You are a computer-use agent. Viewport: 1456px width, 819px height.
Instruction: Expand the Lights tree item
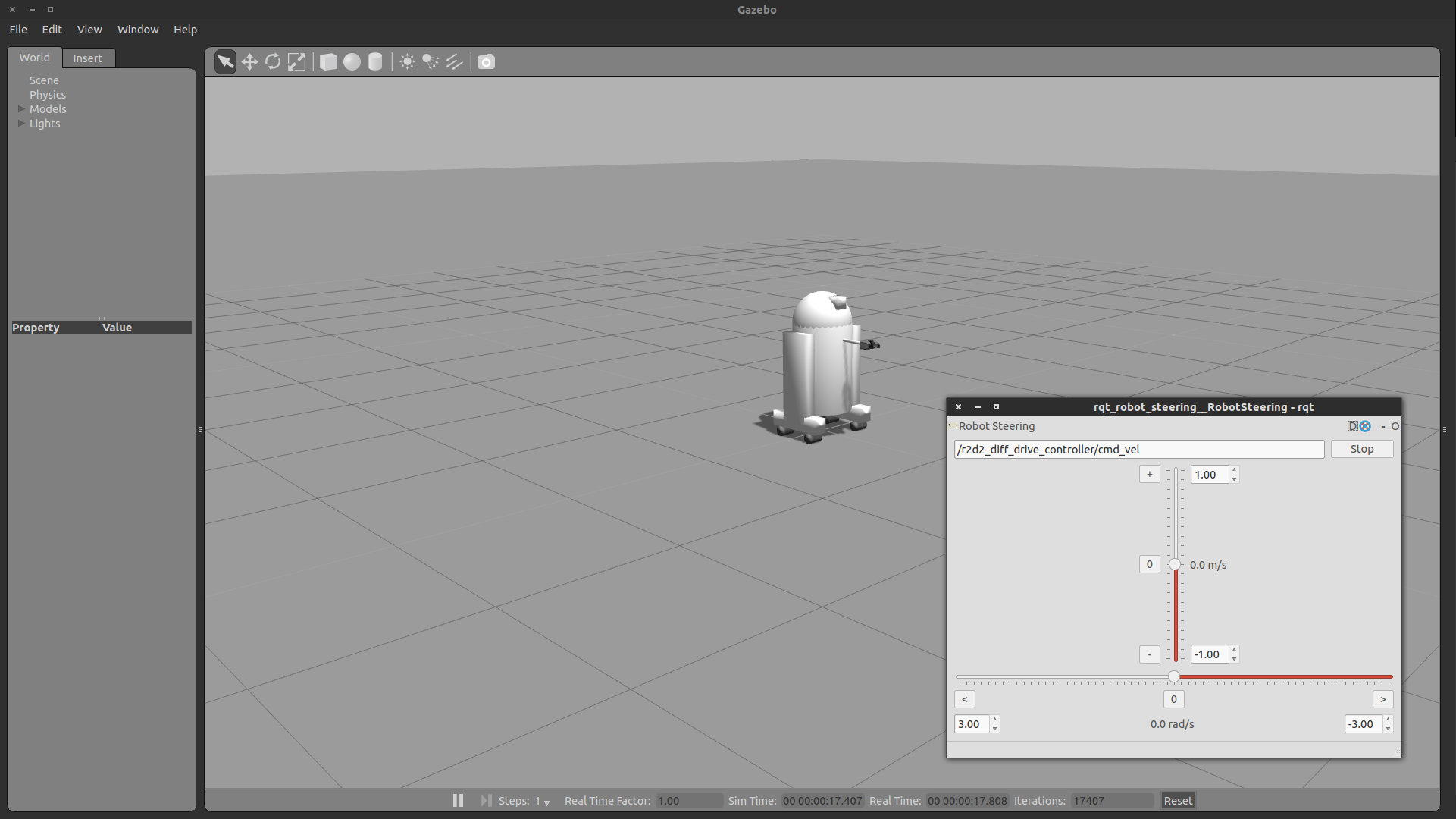22,123
